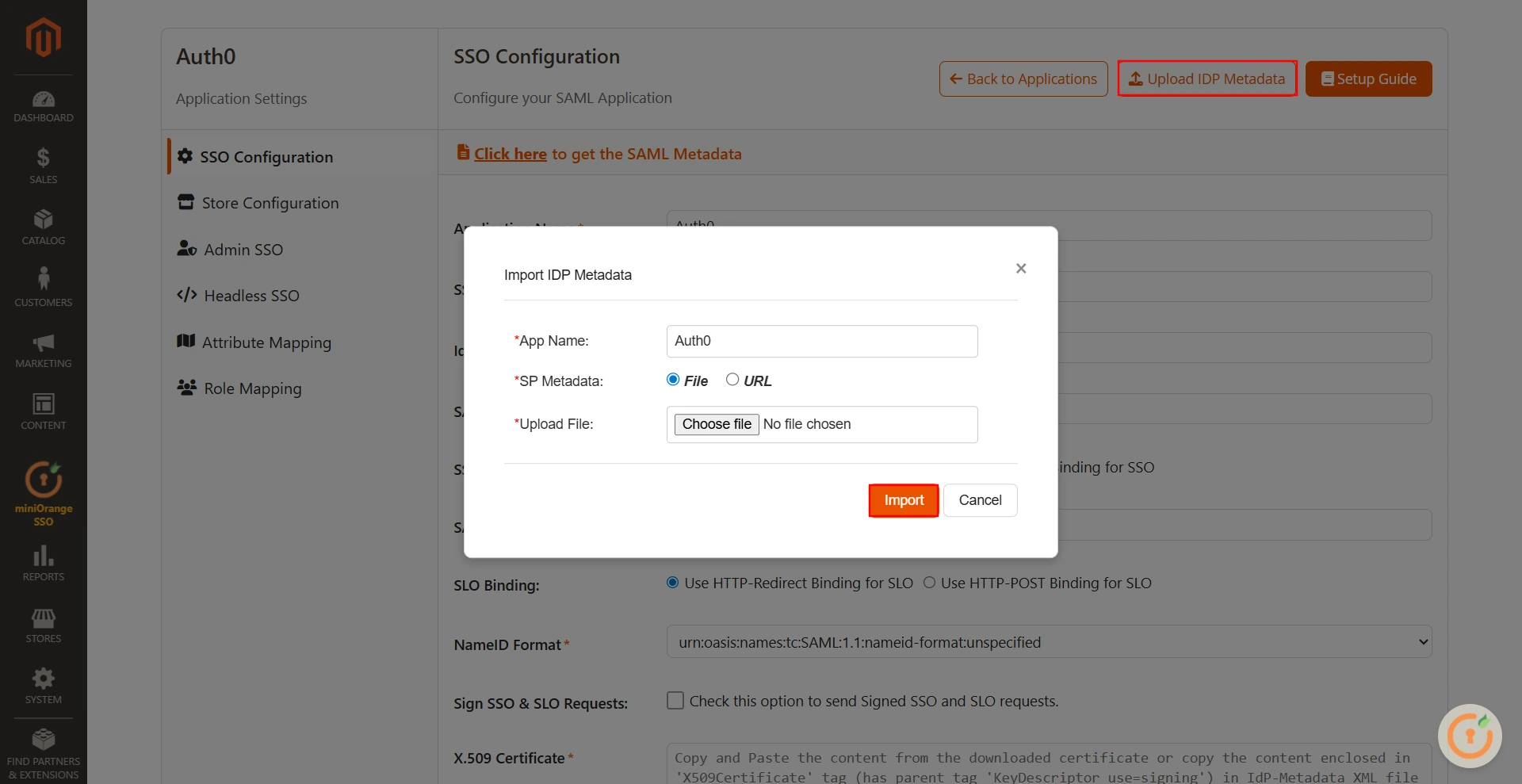1522x784 pixels.
Task: Open the Headless SSO section
Action: [x=250, y=296]
